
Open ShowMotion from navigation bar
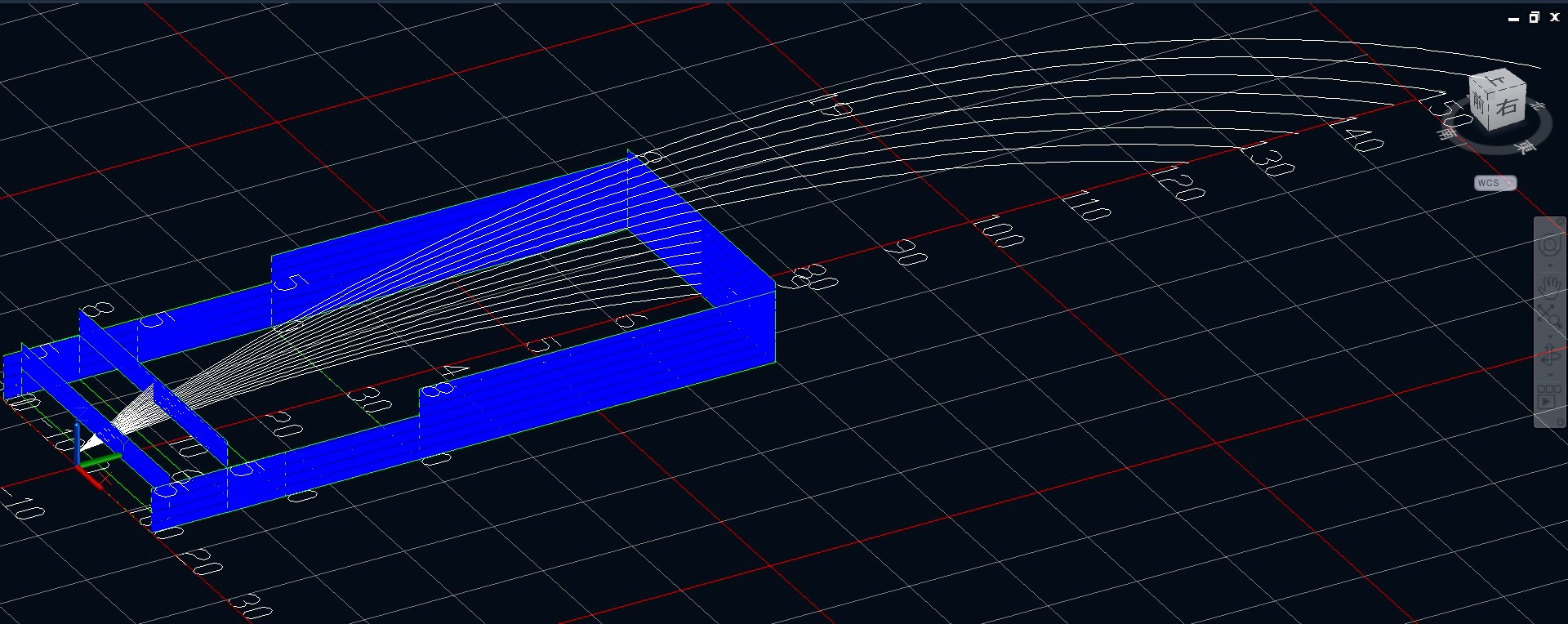1548,397
